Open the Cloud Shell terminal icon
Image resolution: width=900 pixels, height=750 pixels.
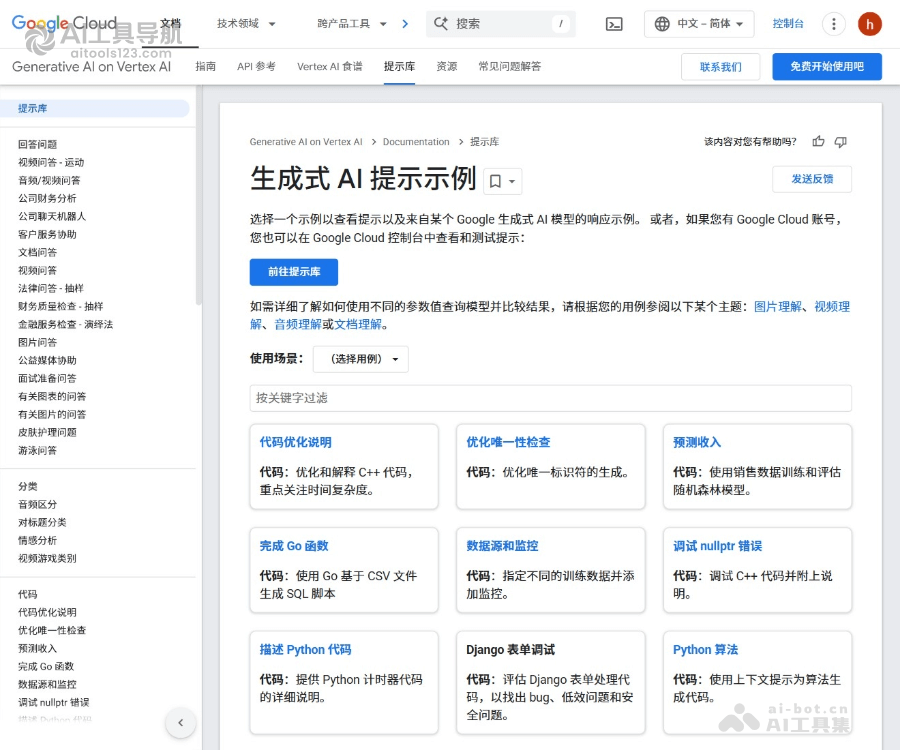click(x=614, y=24)
